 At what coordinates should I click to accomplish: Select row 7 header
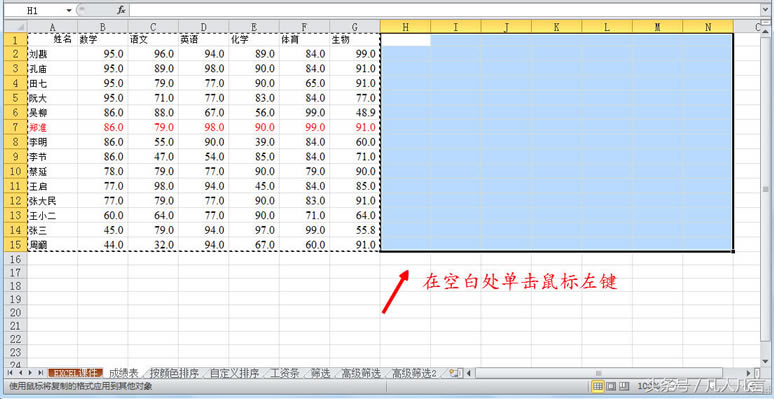[x=15, y=127]
